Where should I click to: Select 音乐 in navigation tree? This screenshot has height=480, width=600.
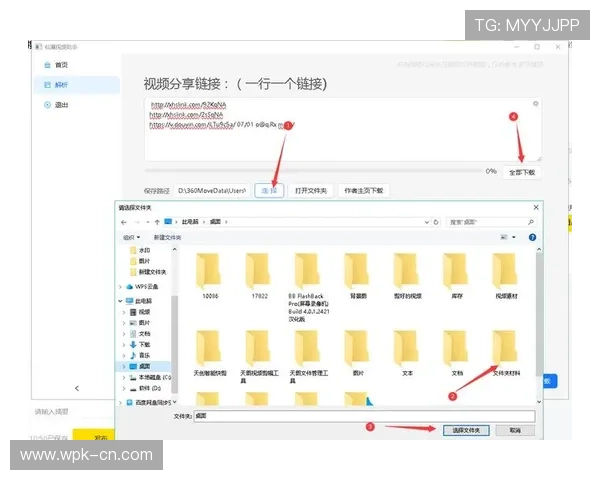pos(140,355)
